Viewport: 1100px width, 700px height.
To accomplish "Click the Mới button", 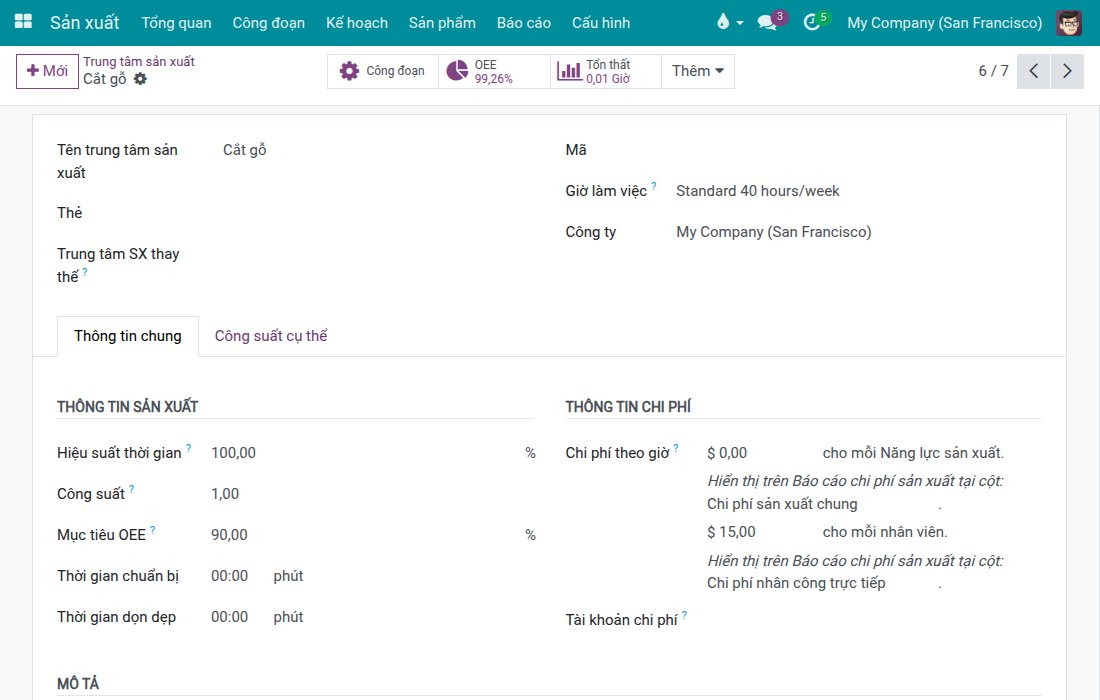I will tap(47, 71).
